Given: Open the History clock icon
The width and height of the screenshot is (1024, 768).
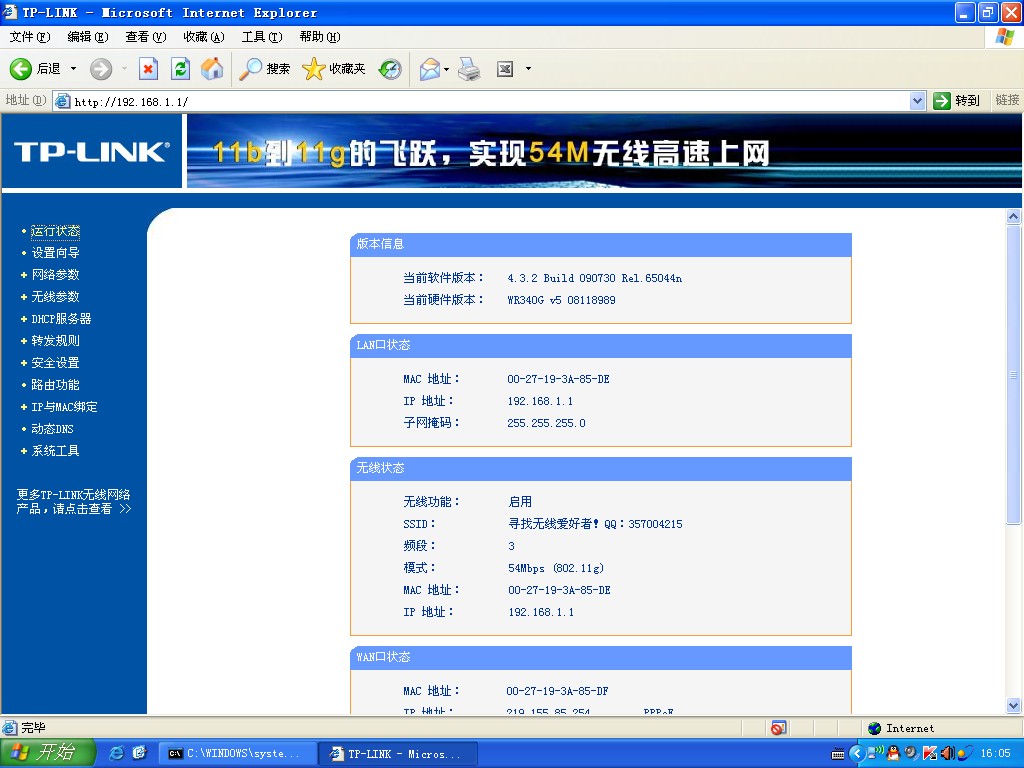Looking at the screenshot, I should coord(390,69).
